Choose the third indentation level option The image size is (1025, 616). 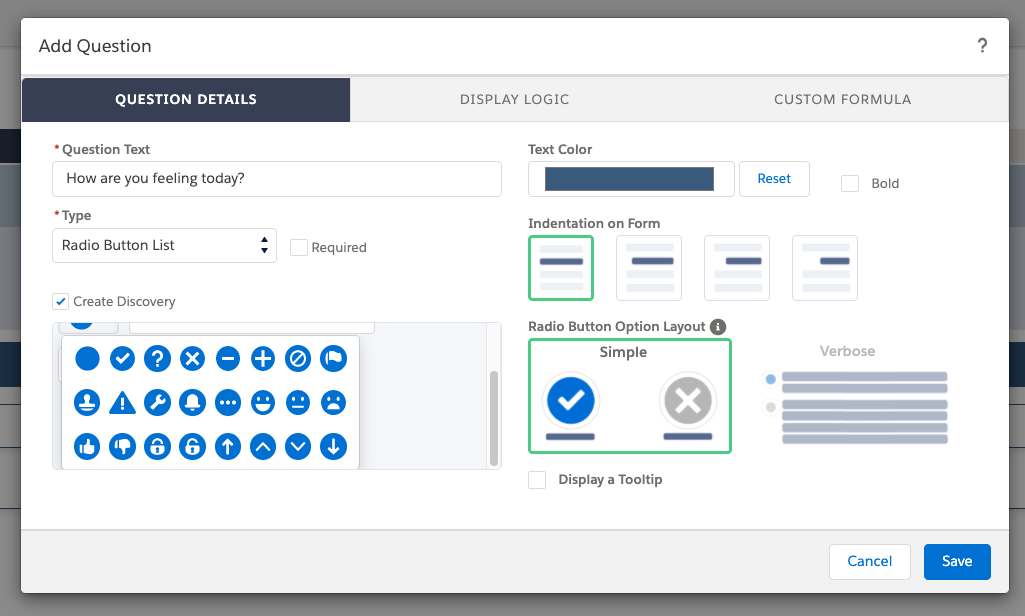(737, 268)
